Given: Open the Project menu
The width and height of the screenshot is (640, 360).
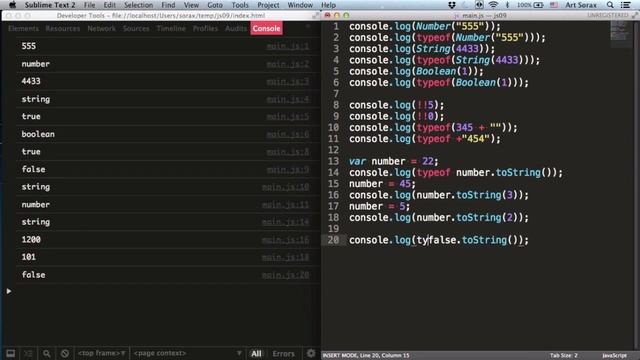Looking at the screenshot, I should (x=268, y=5).
